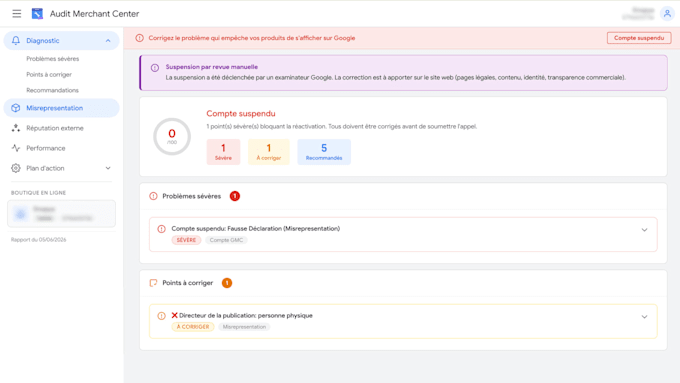Screen dimensions: 680x383
Task: Click the Audit Merchant Center logo icon
Action: 37,14
